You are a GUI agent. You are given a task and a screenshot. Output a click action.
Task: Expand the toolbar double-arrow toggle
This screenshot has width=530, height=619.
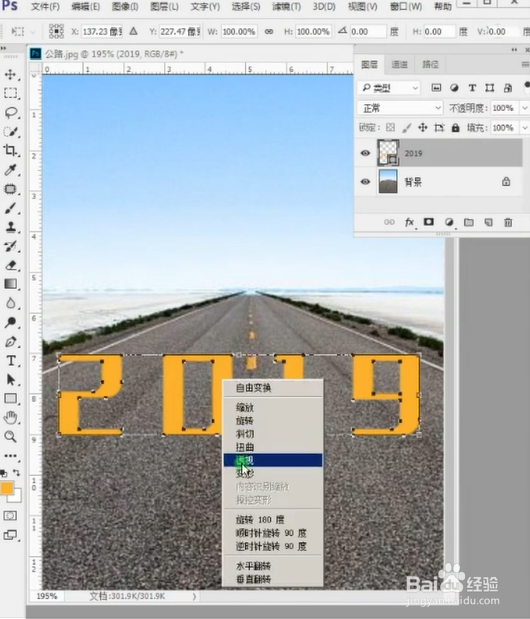3,49
